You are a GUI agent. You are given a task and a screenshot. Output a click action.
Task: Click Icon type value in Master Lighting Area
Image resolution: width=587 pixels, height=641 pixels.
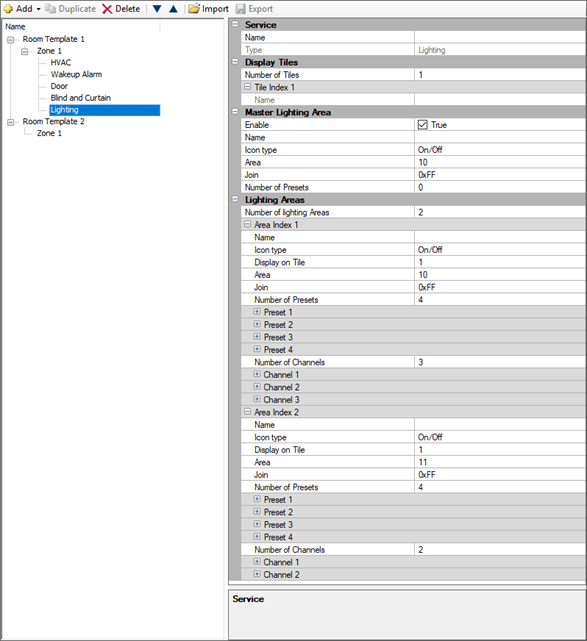[500, 150]
